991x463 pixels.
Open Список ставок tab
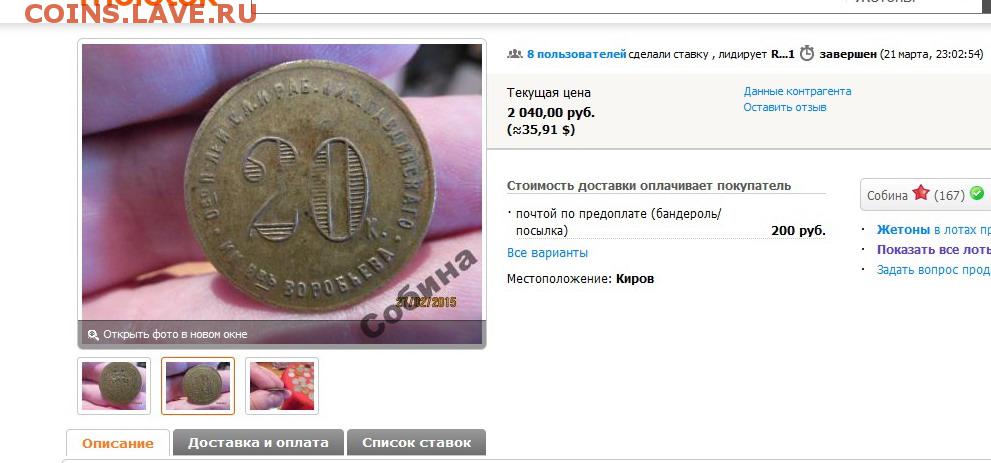[416, 442]
